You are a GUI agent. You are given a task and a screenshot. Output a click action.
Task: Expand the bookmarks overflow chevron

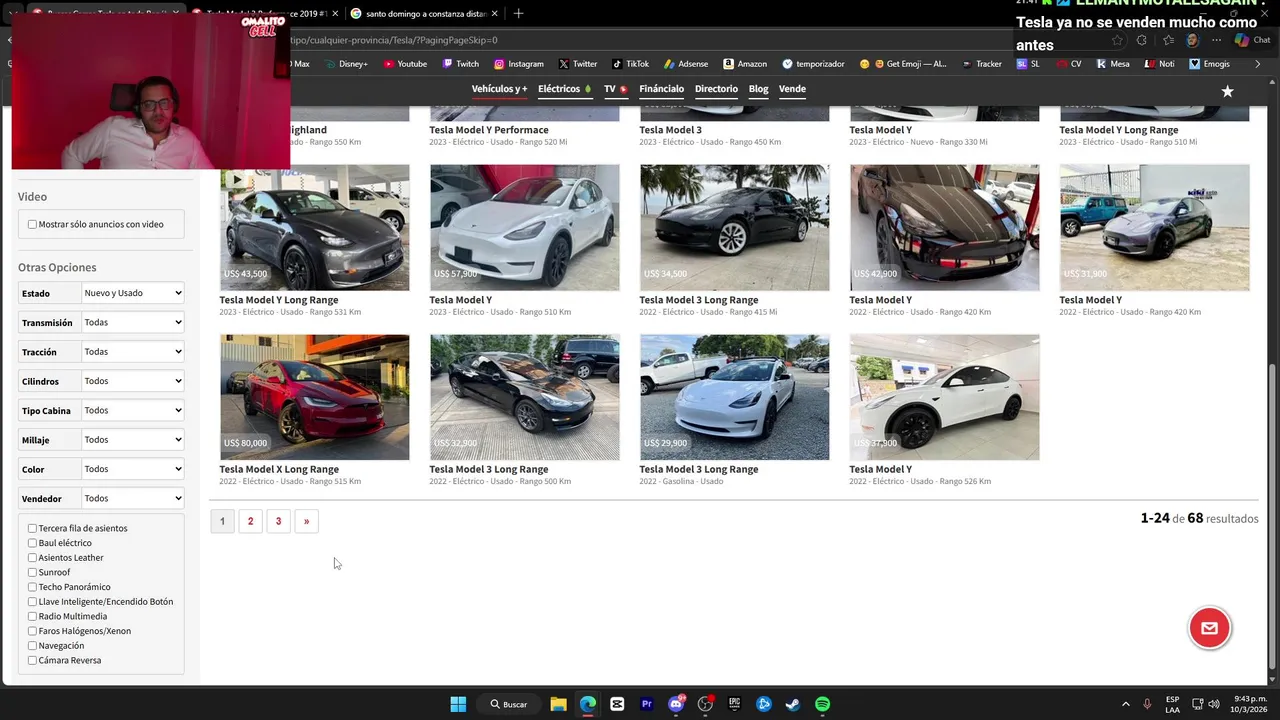[1257, 64]
